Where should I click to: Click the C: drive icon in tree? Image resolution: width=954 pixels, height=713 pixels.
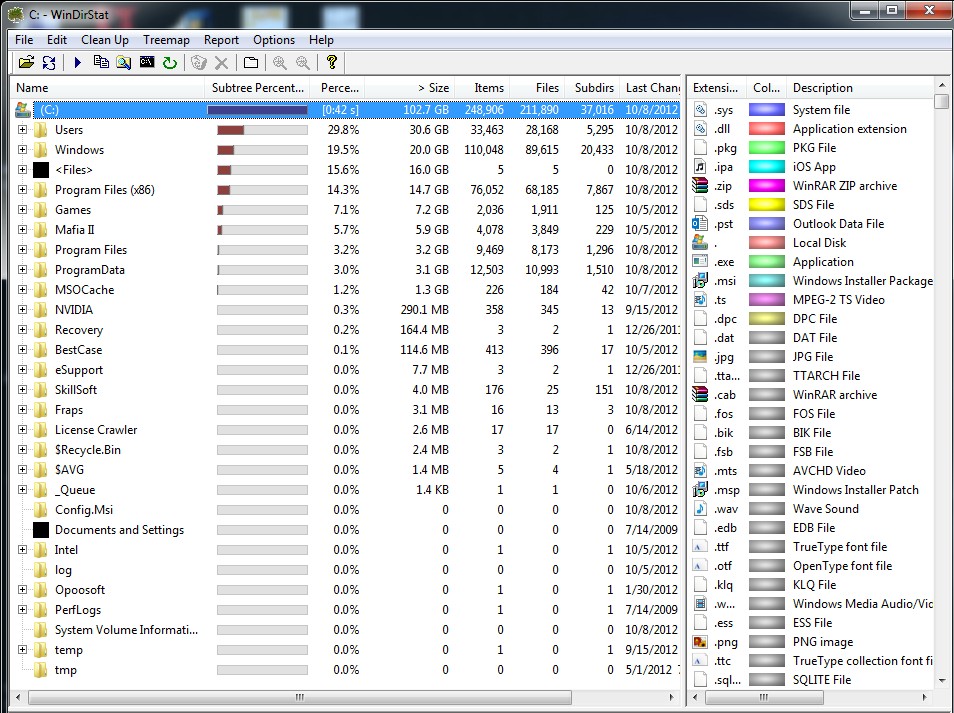point(23,110)
